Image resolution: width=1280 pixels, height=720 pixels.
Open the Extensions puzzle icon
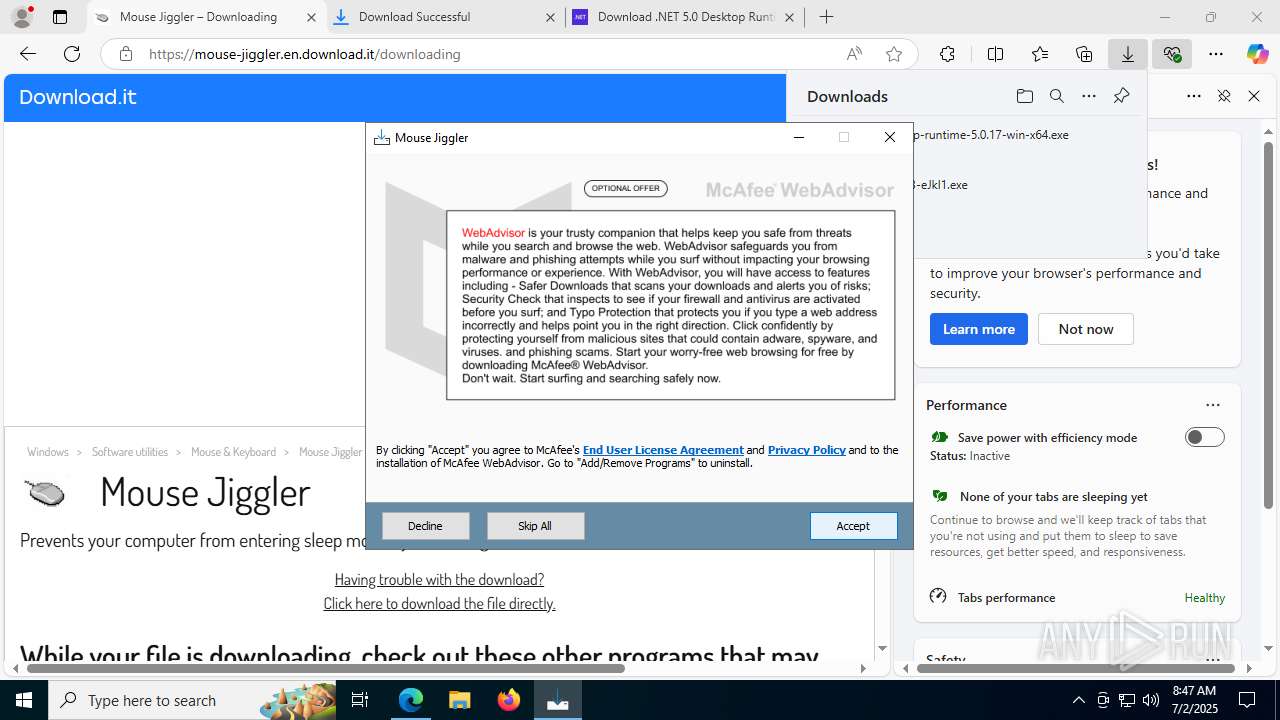(x=947, y=54)
